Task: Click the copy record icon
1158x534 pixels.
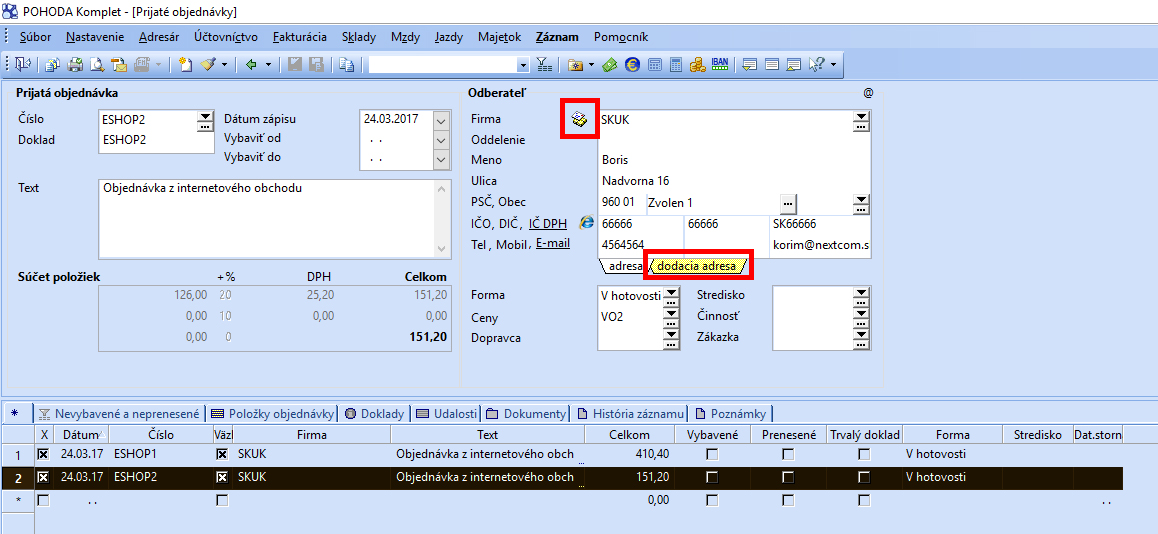Action: (346, 64)
